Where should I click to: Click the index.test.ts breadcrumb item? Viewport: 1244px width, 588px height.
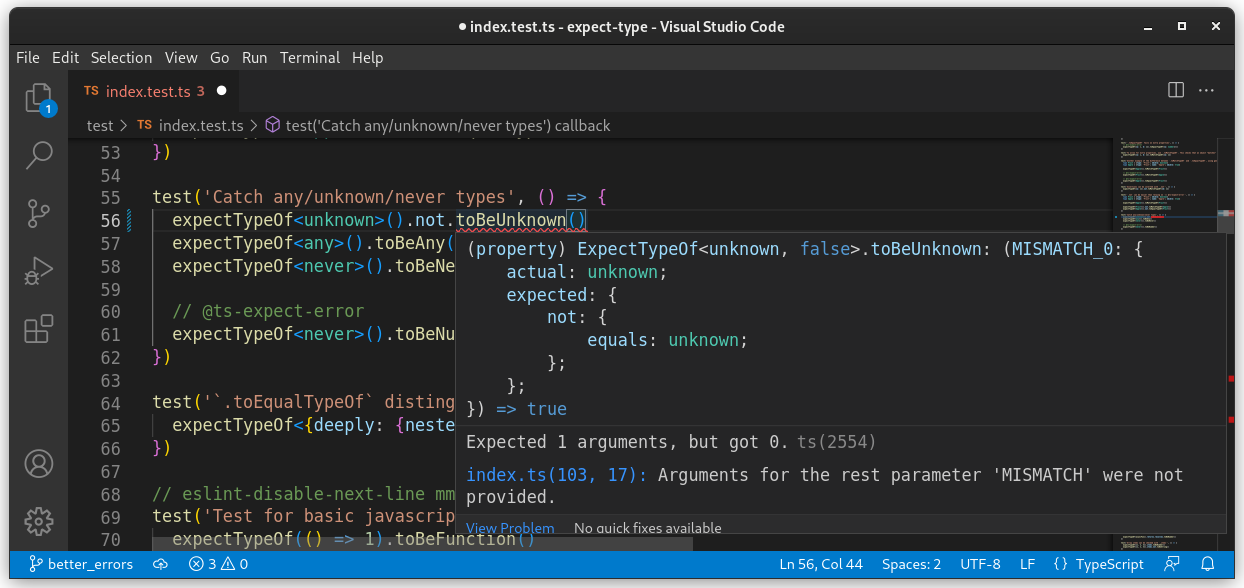point(190,126)
